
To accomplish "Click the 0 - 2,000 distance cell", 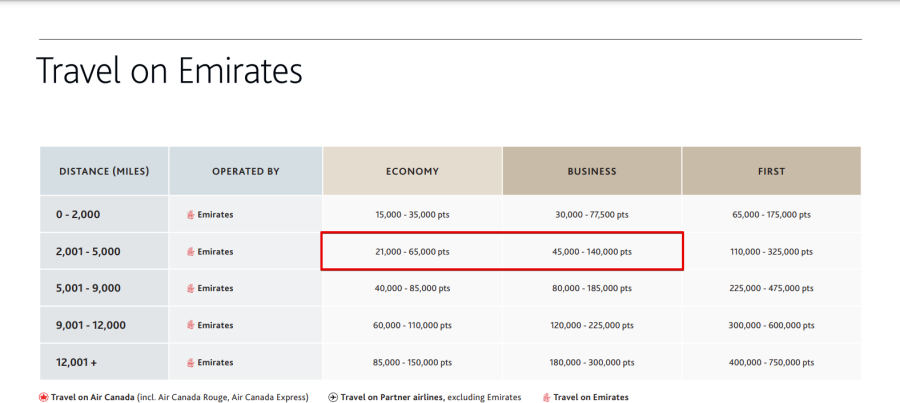I will (x=104, y=215).
